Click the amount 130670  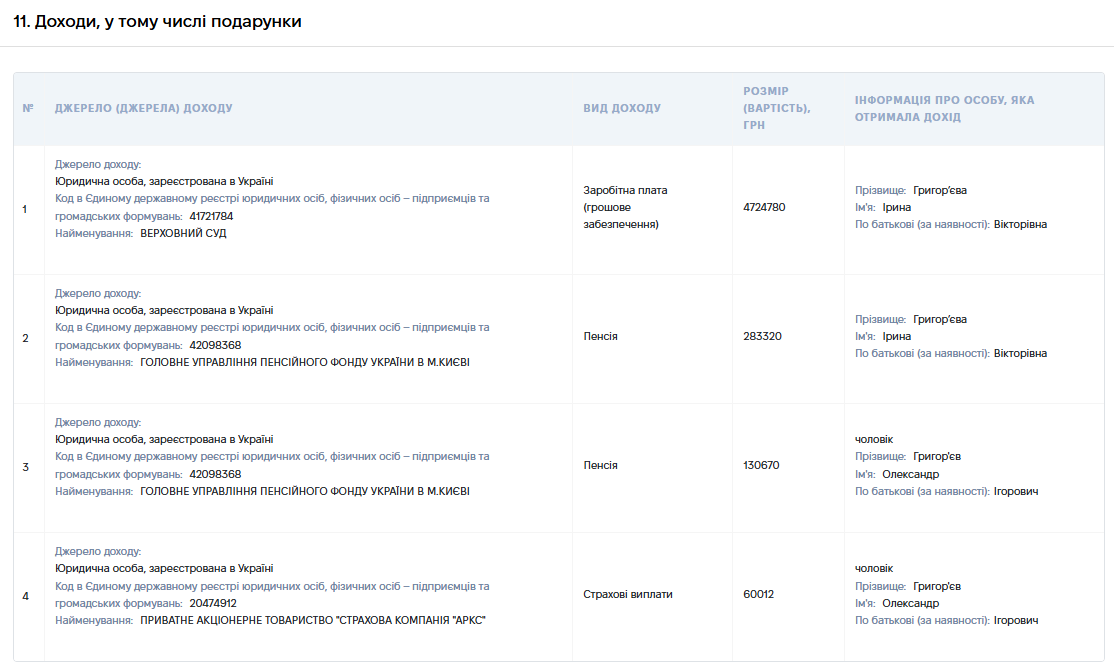click(761, 465)
